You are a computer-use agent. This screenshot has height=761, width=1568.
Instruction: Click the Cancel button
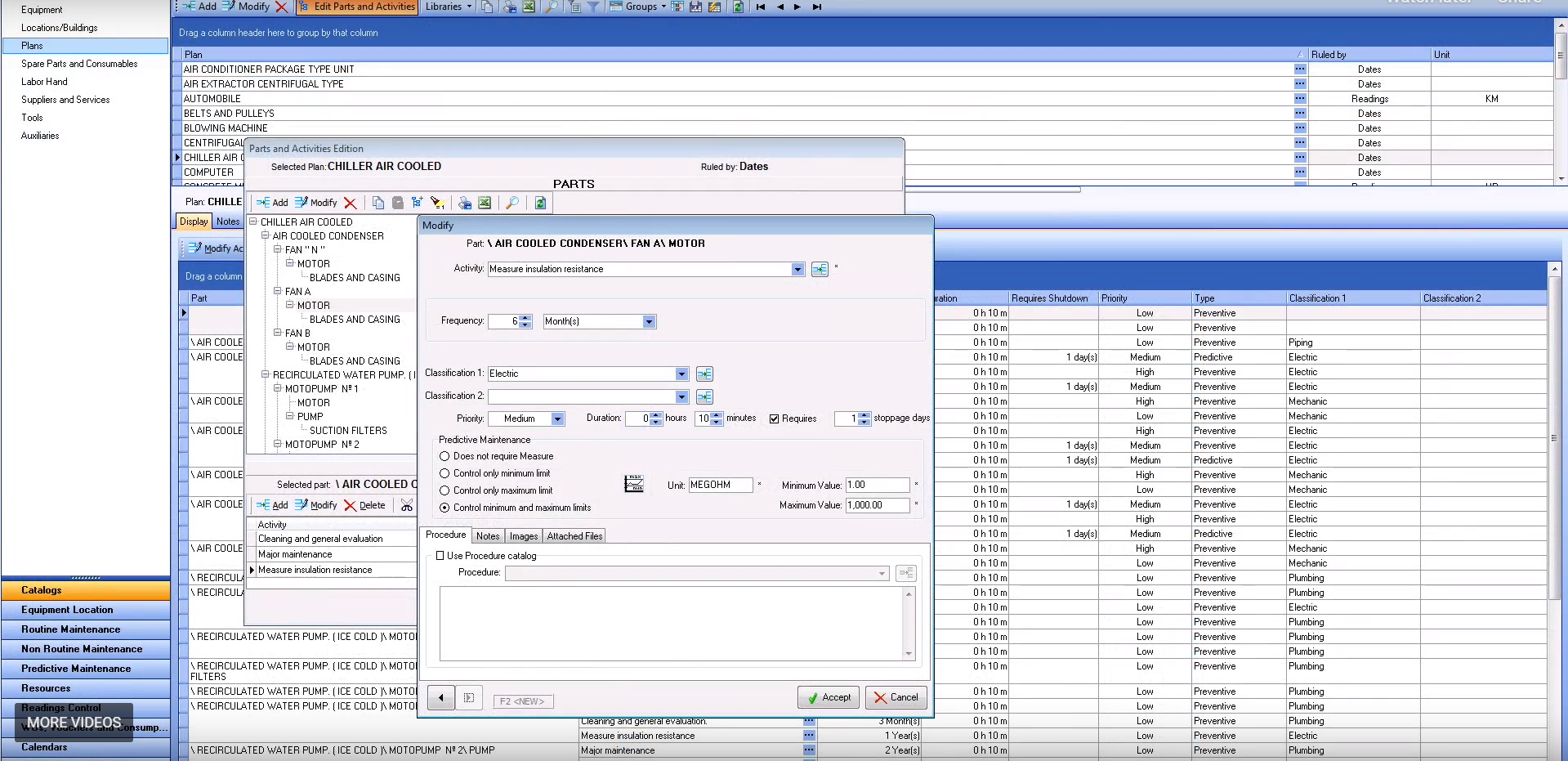point(896,697)
